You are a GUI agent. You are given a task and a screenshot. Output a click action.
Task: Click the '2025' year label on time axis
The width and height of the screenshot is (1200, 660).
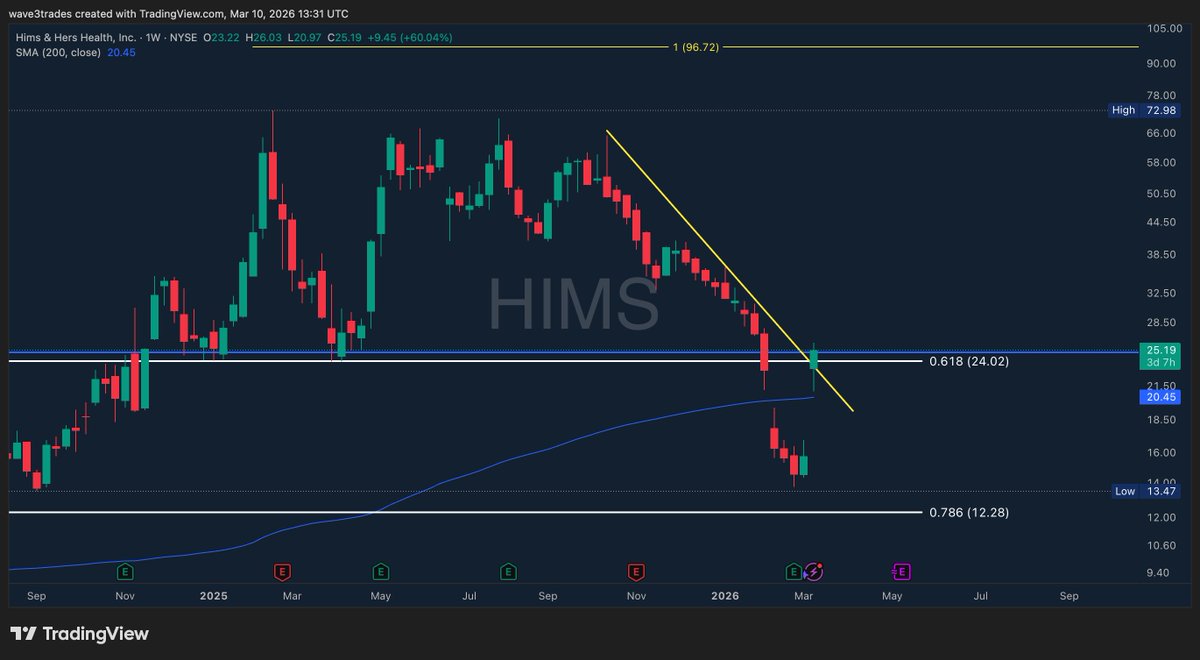[214, 596]
